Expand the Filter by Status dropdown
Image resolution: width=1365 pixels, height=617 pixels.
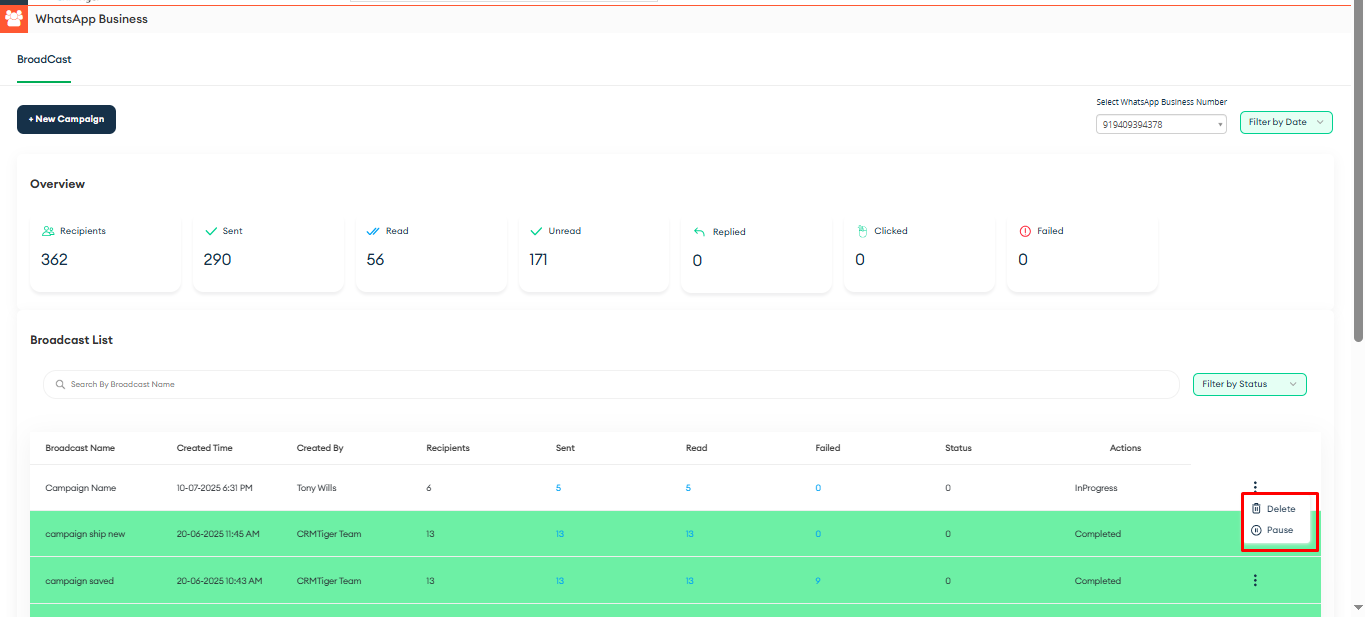point(1250,384)
